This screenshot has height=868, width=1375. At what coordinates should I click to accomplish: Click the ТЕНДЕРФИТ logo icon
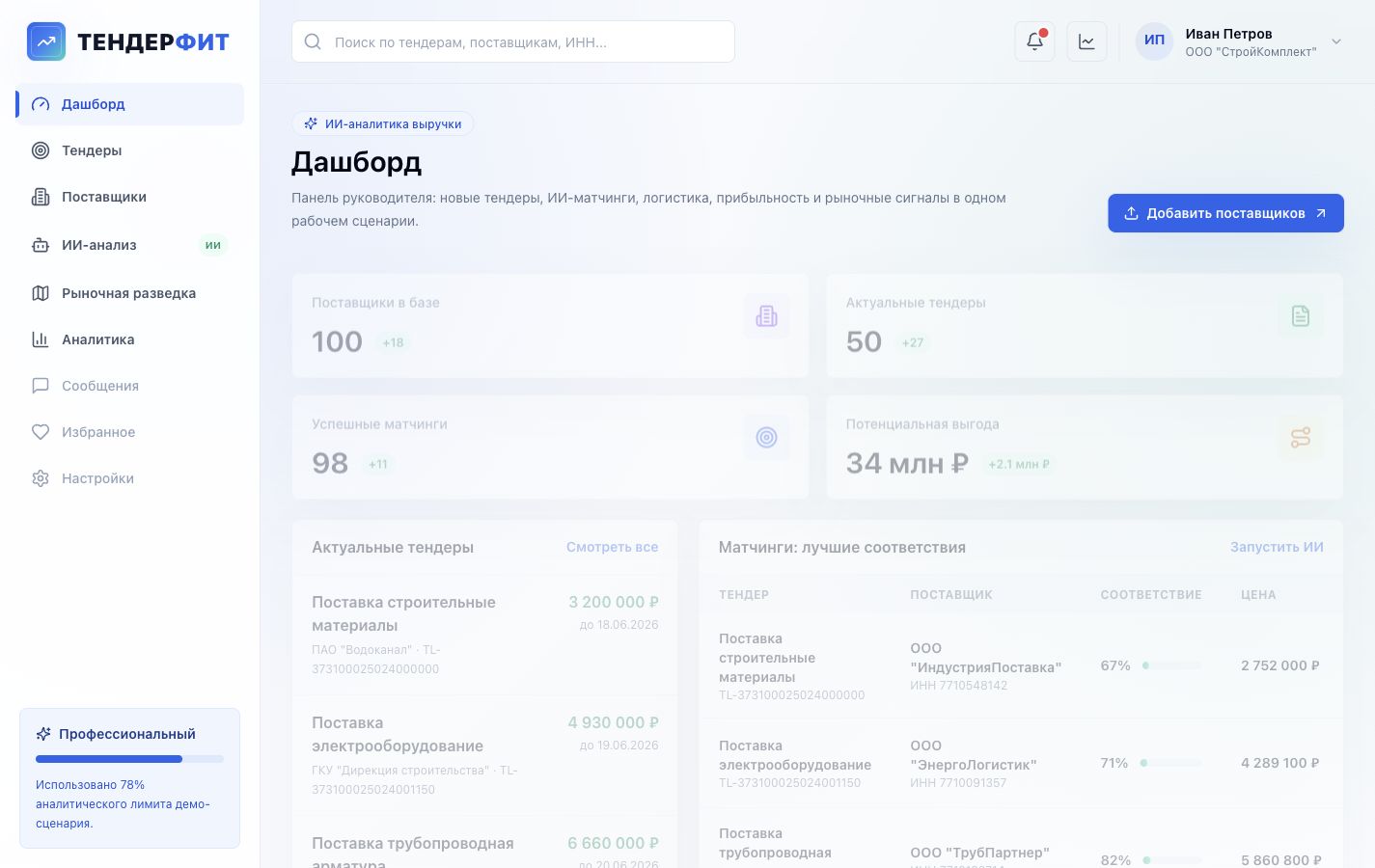(46, 41)
